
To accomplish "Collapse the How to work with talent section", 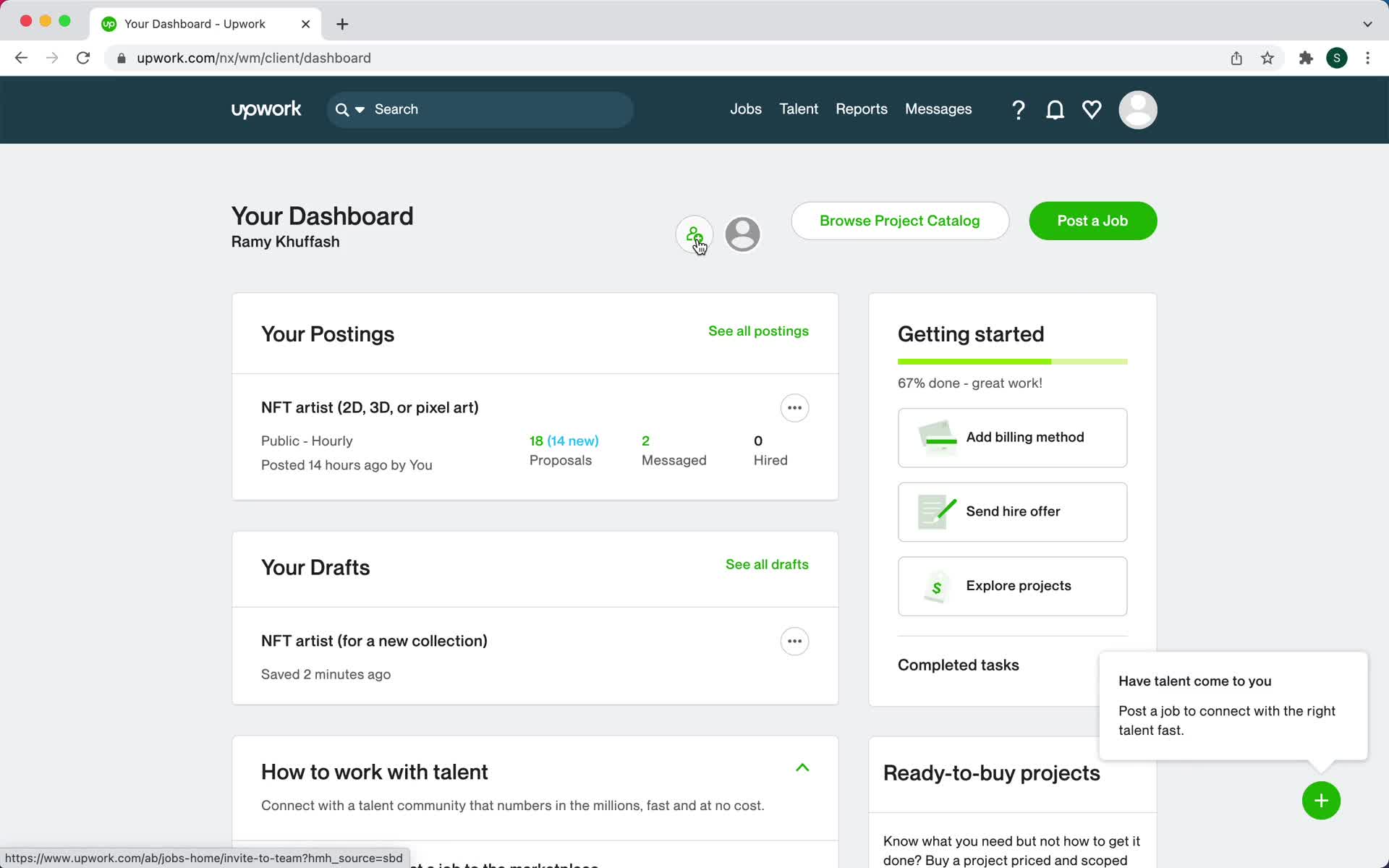I will point(803,767).
